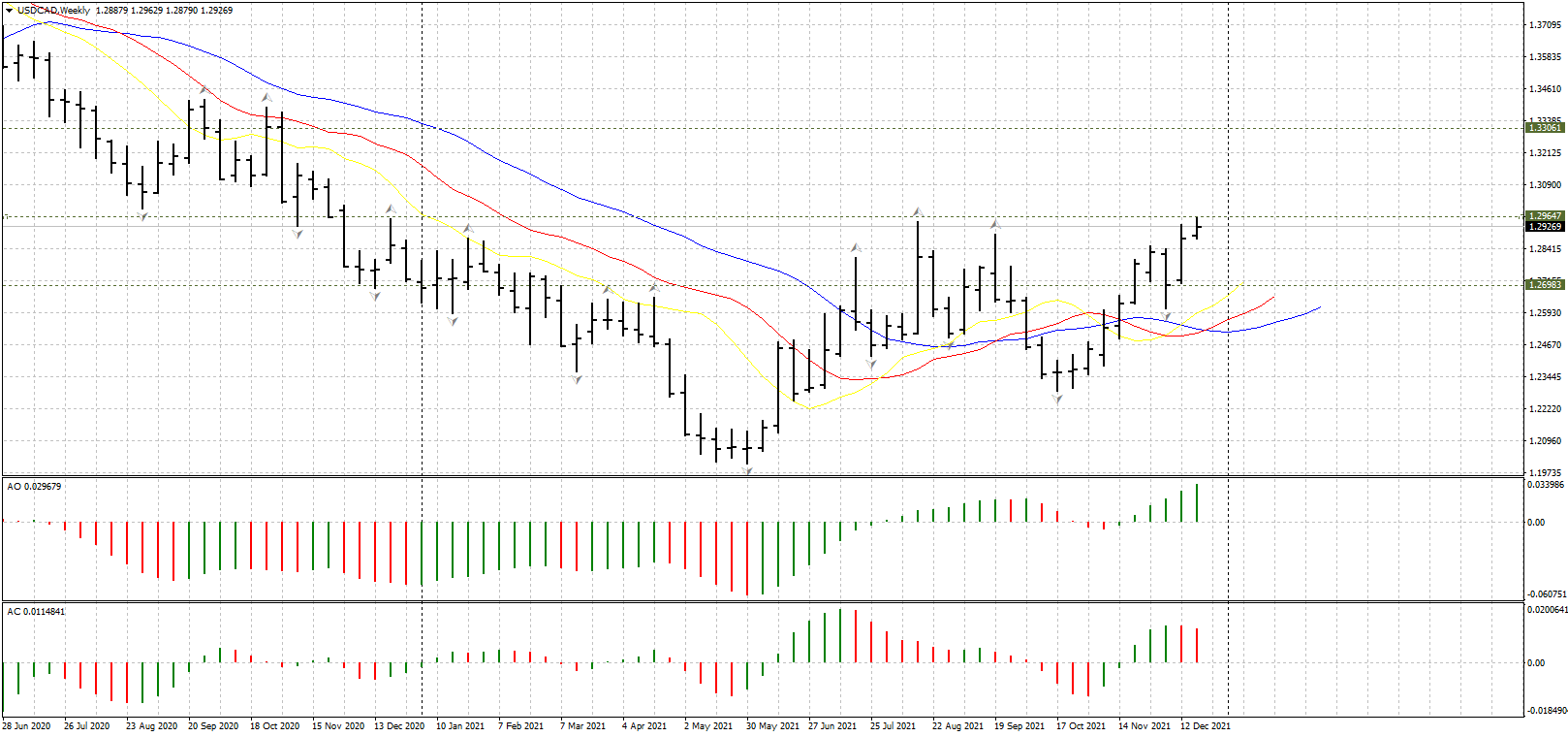
Task: Select the 1.33061 horizontal level price tag
Action: 1544,128
